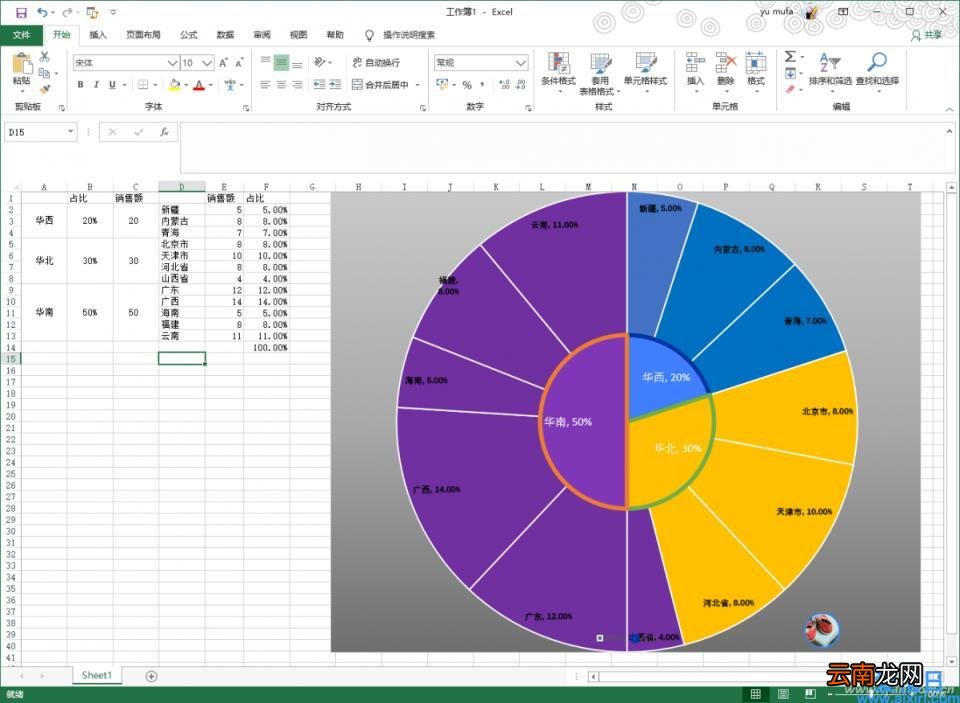Click the Paste clipboard icon

click(x=22, y=64)
